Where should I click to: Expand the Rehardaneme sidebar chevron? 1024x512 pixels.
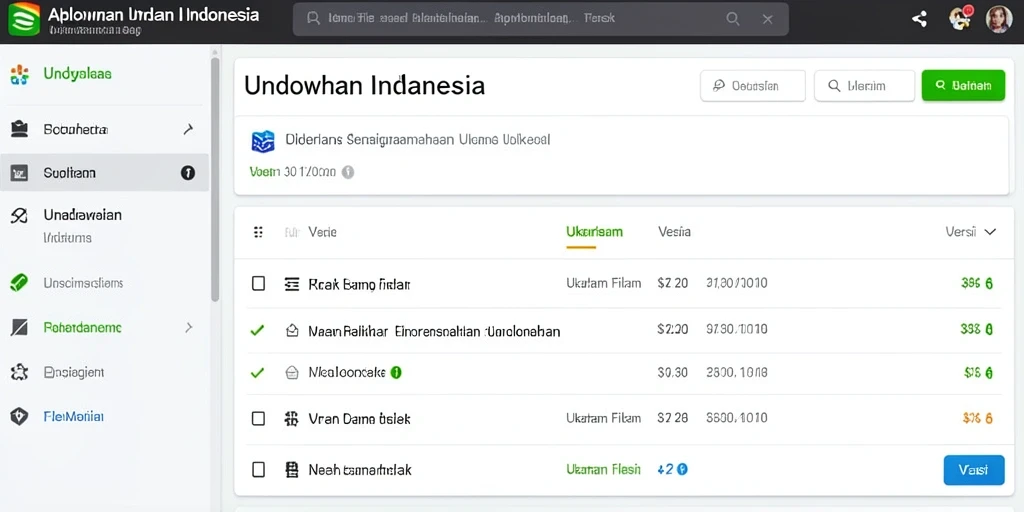point(189,327)
